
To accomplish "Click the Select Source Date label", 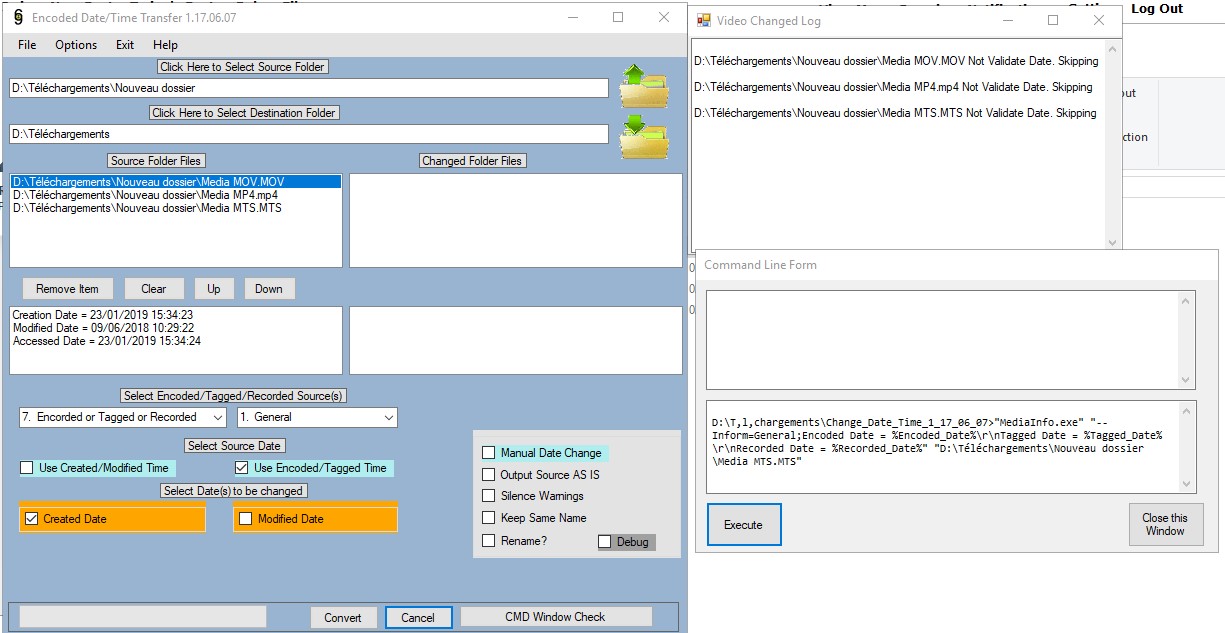I will tap(235, 446).
